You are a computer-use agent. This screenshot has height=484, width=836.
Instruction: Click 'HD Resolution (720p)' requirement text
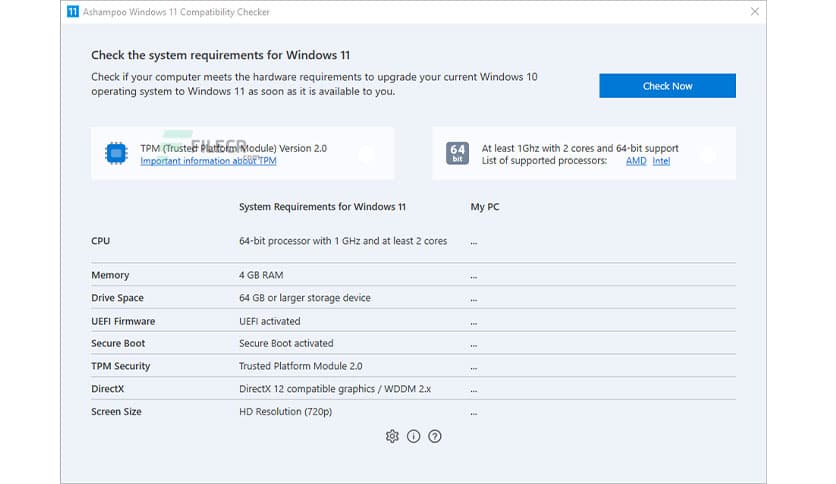[x=285, y=412]
